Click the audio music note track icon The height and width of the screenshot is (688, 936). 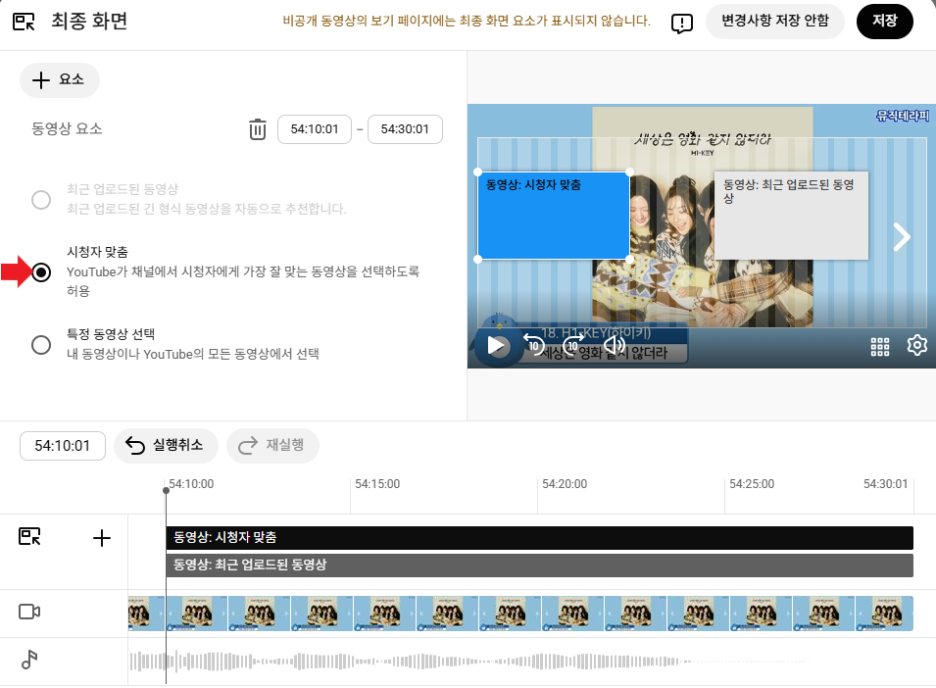pyautogui.click(x=29, y=659)
